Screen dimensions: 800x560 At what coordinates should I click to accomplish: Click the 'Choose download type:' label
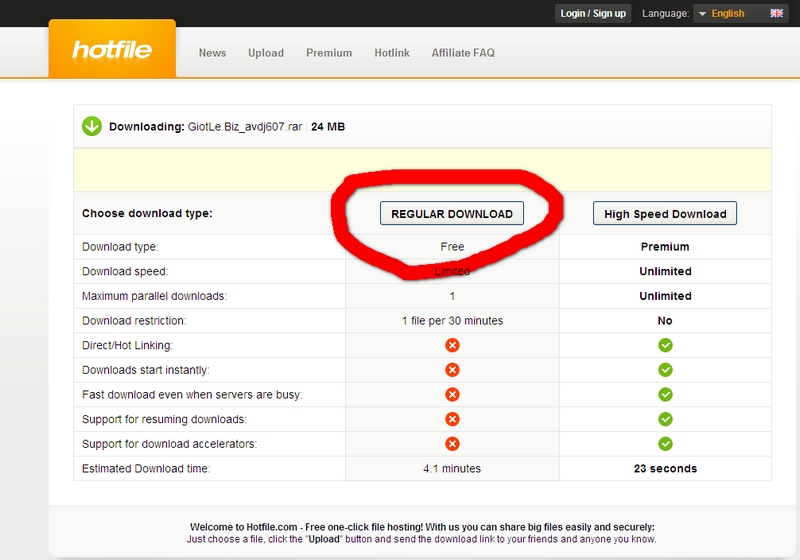tap(147, 213)
